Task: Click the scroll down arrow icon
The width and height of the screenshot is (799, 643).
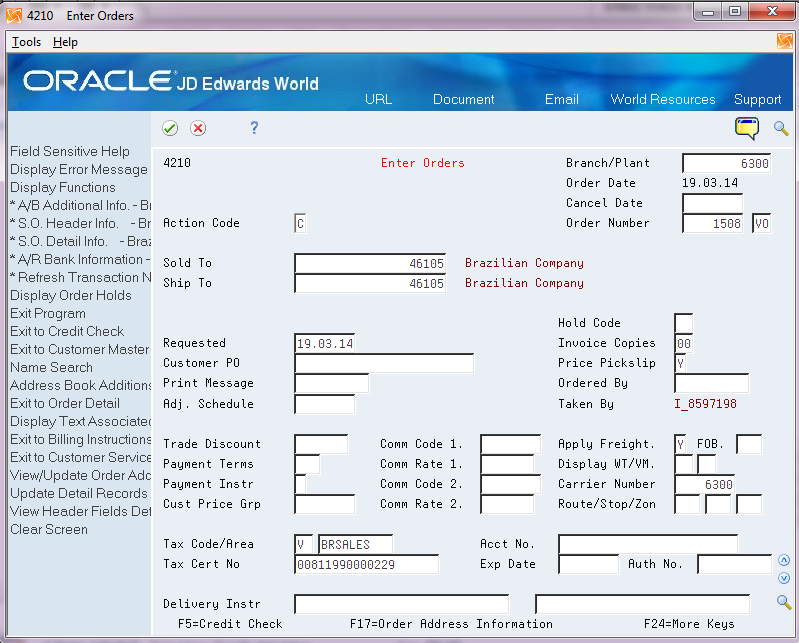Action: (x=784, y=578)
